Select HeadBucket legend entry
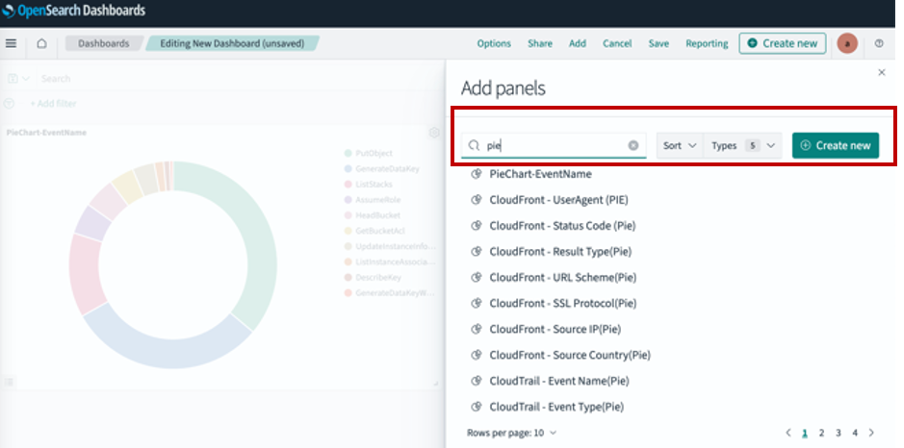904x448 pixels. tap(378, 216)
